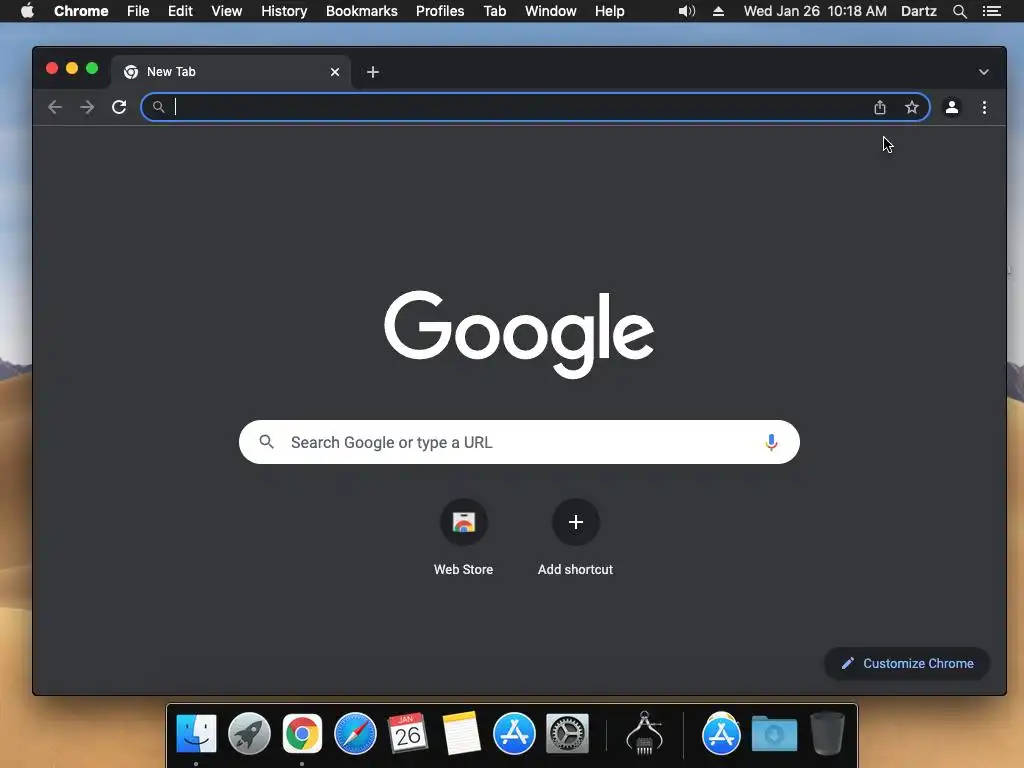Image resolution: width=1024 pixels, height=768 pixels.
Task: Open the Bookmarks menu
Action: [x=362, y=11]
